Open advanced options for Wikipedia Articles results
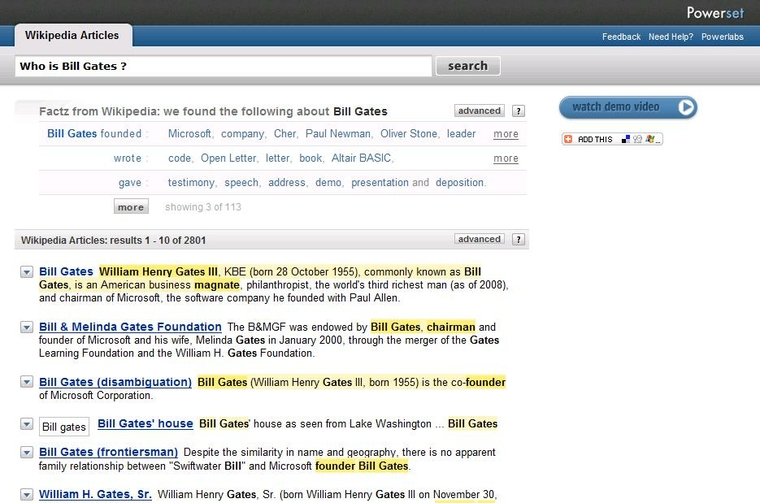Screen dimensions: 760x503 pyautogui.click(x=479, y=239)
